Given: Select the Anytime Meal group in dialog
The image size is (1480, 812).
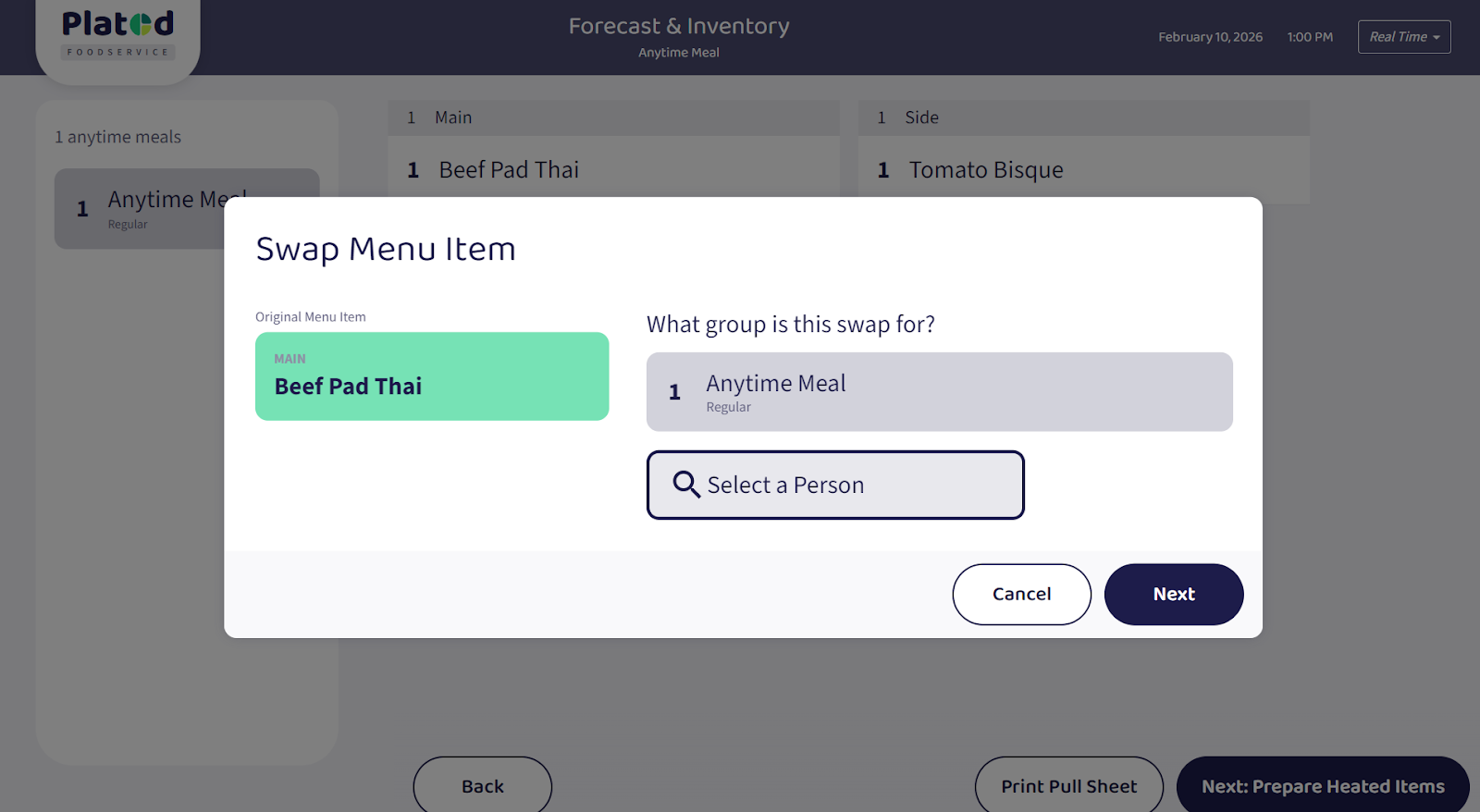Looking at the screenshot, I should [x=939, y=392].
